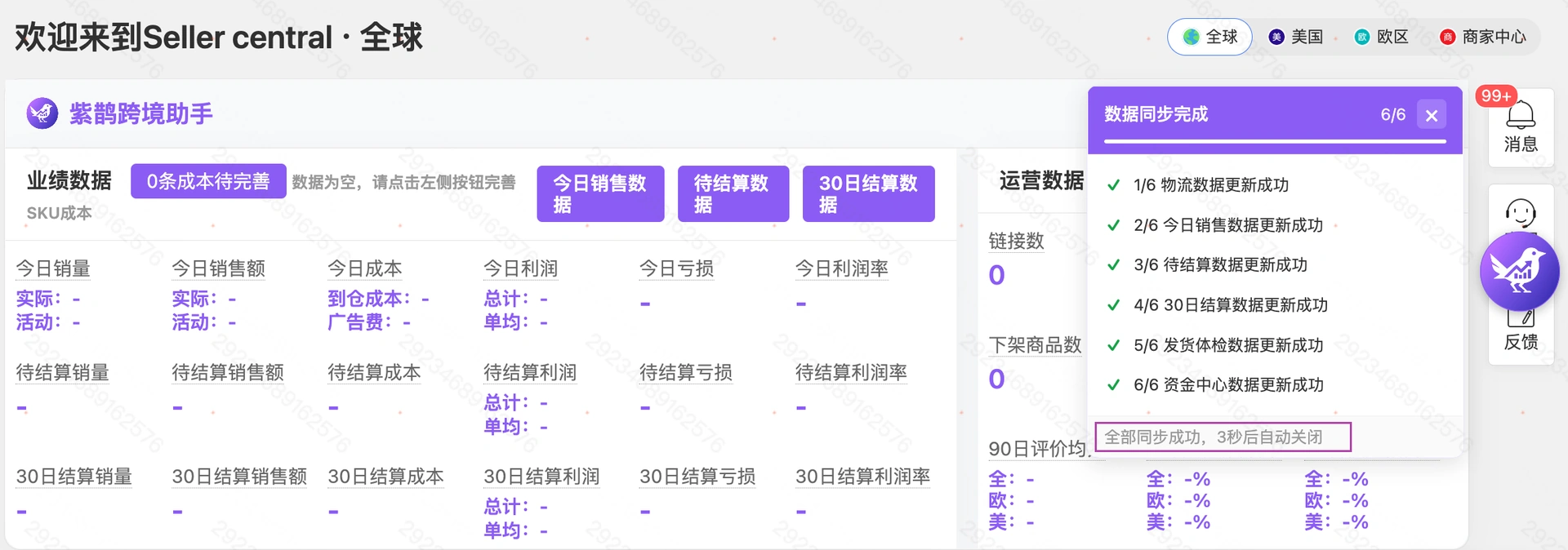The image size is (1568, 550).
Task: Click the 待结算销量 label
Action: click(x=63, y=373)
